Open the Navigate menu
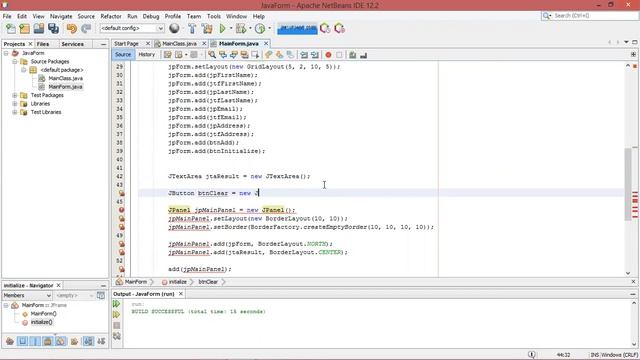 tap(61, 16)
